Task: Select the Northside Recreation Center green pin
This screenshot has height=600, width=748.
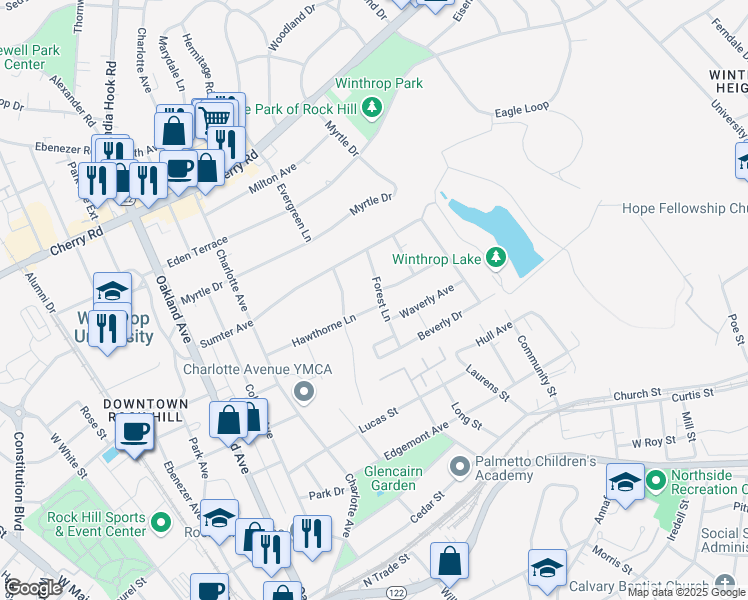Action: 656,481
